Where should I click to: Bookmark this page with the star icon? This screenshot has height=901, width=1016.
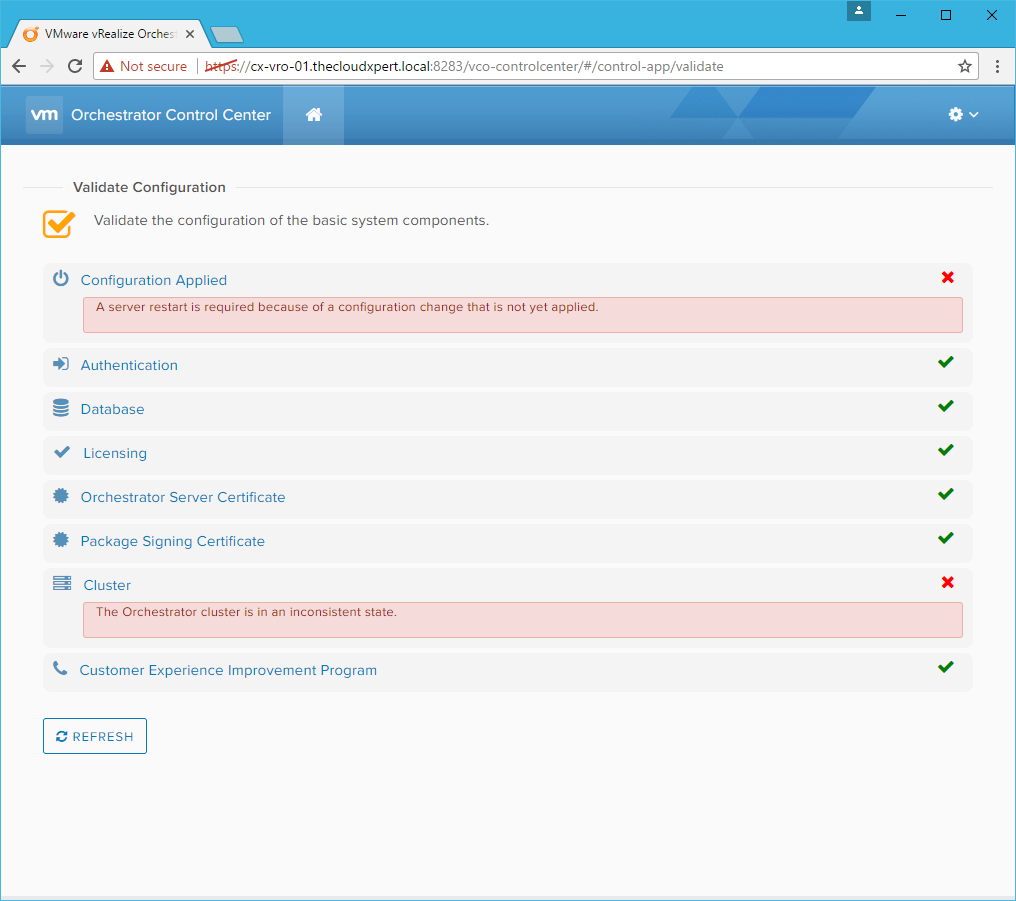tap(964, 66)
